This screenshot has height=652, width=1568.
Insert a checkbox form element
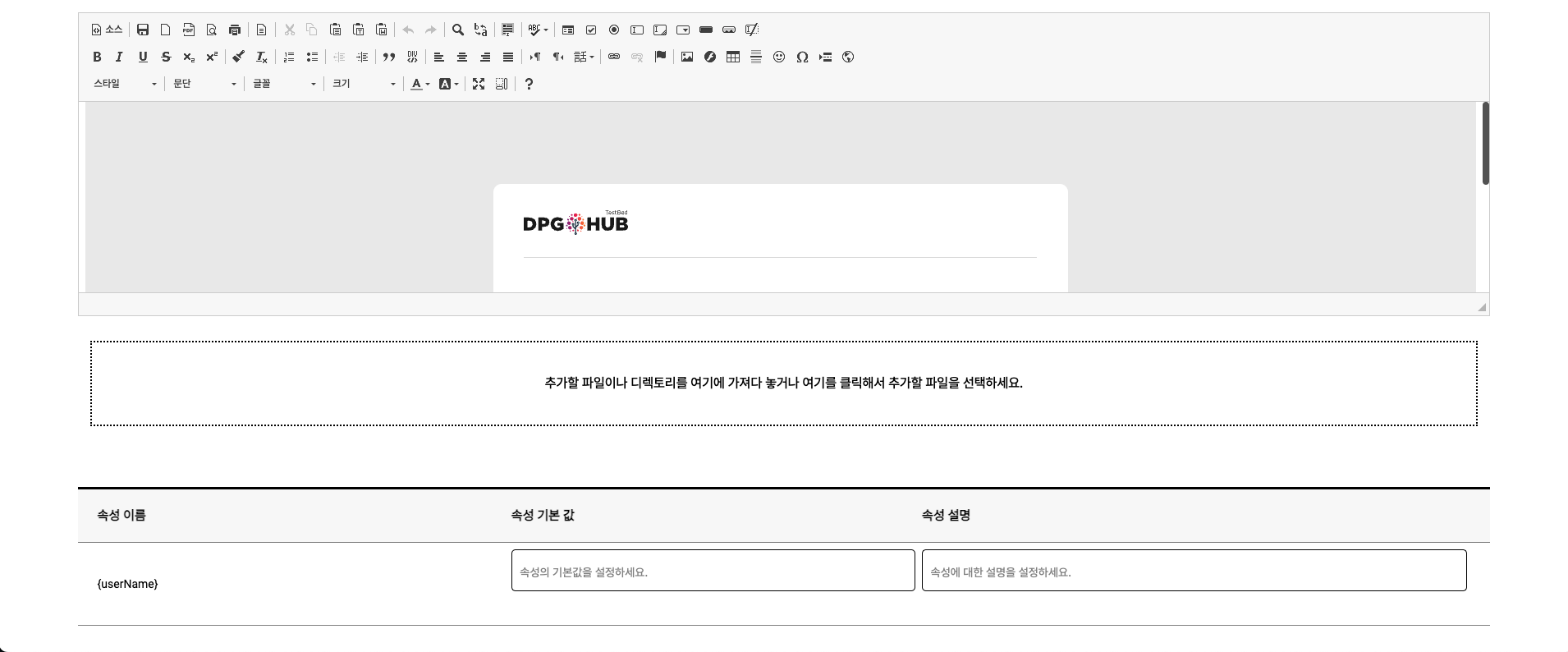[591, 30]
